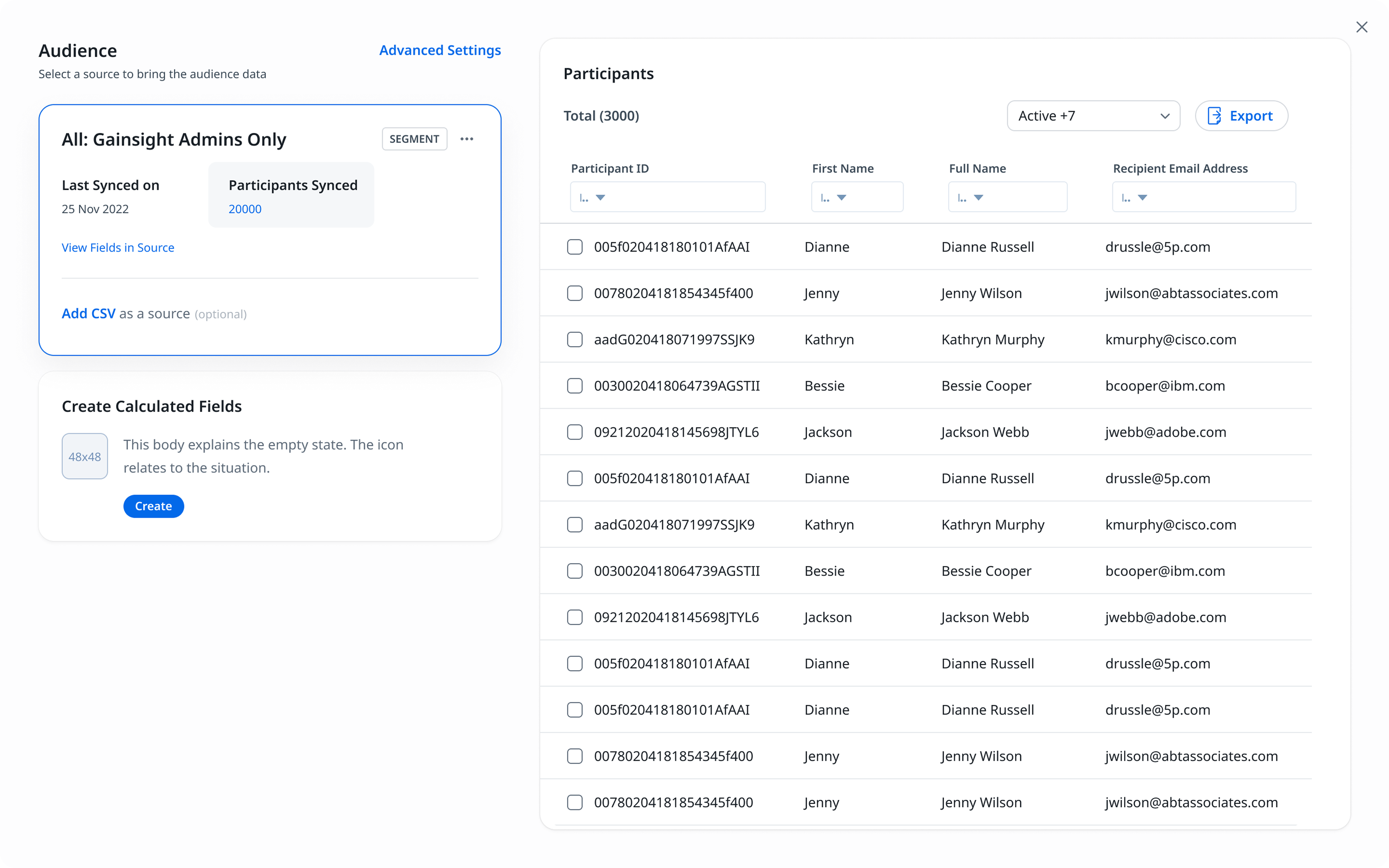Check the last Jenny Wilson row checkbox
The image size is (1389, 868).
click(575, 802)
